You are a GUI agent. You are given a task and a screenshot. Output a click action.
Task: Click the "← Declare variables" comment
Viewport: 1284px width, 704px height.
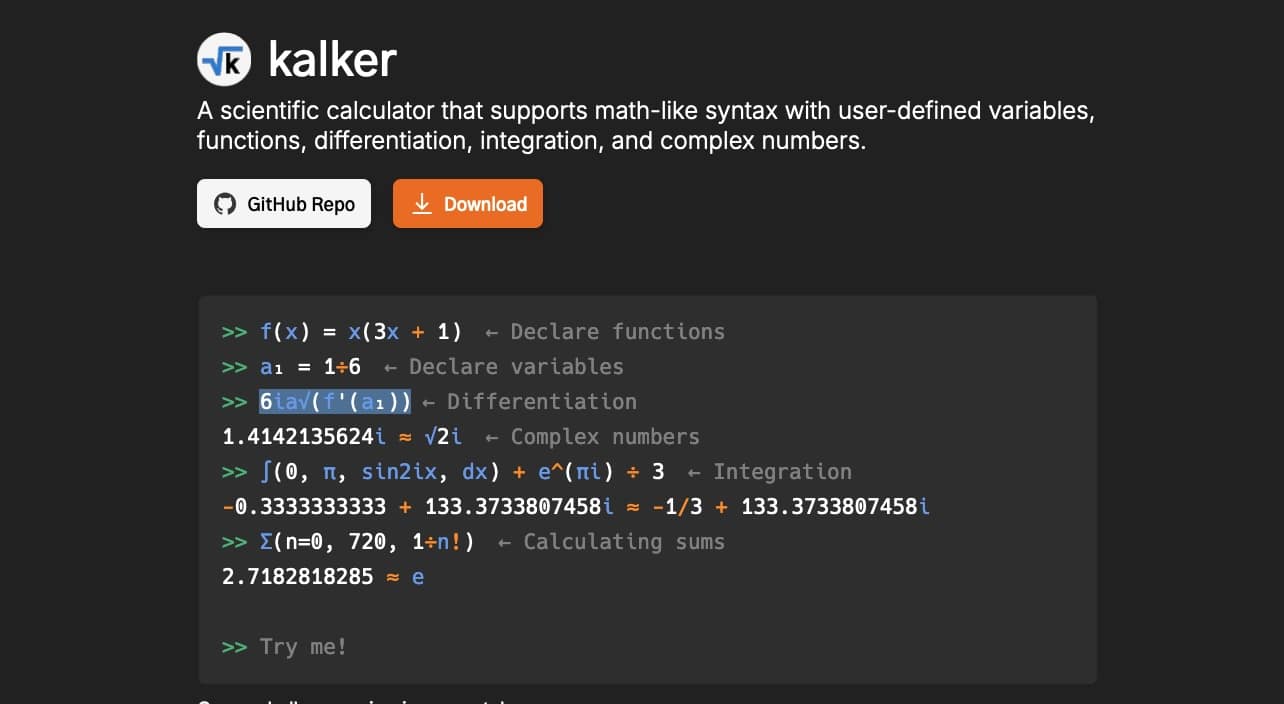pyautogui.click(x=503, y=367)
